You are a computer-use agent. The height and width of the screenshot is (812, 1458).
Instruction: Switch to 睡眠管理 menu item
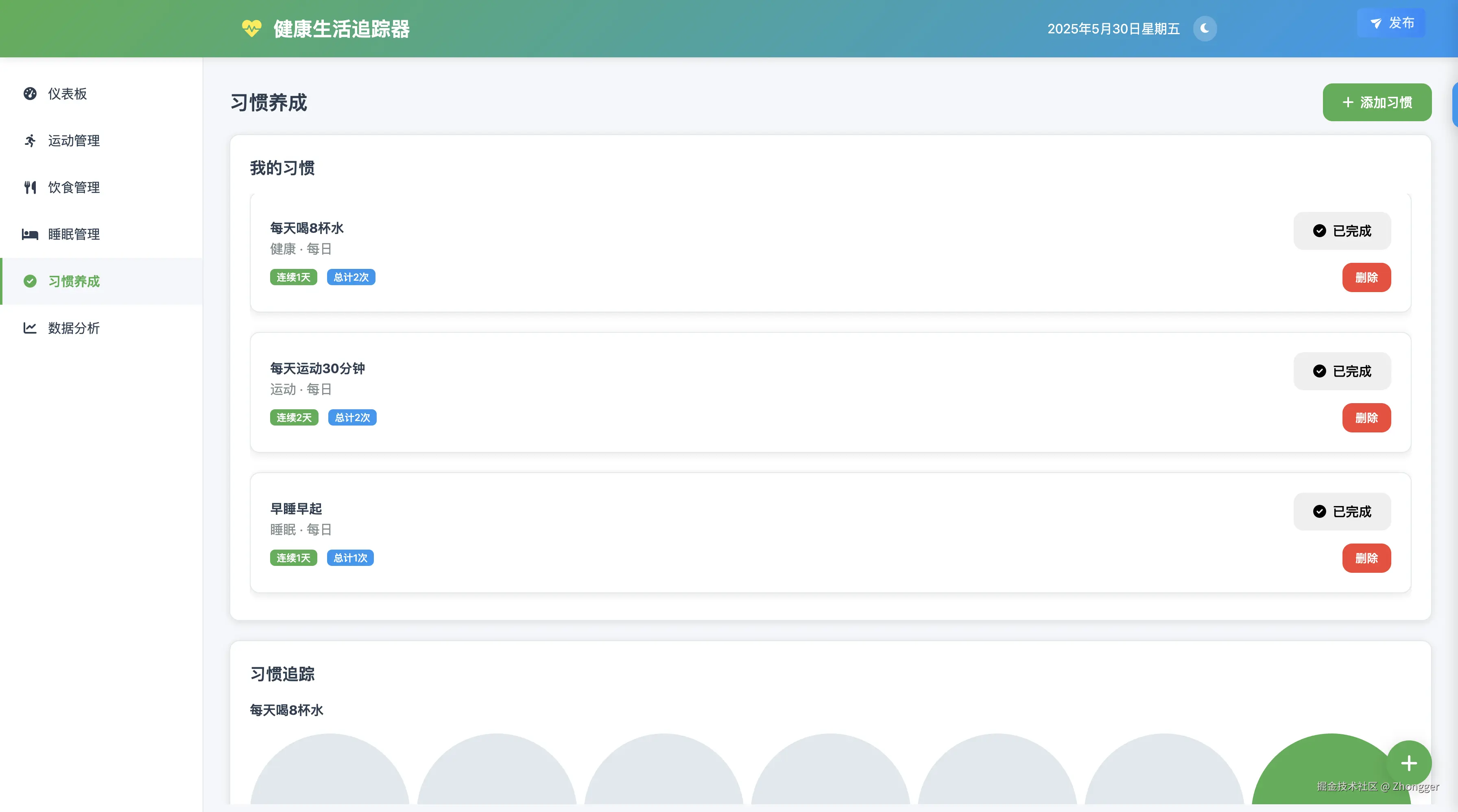click(74, 234)
